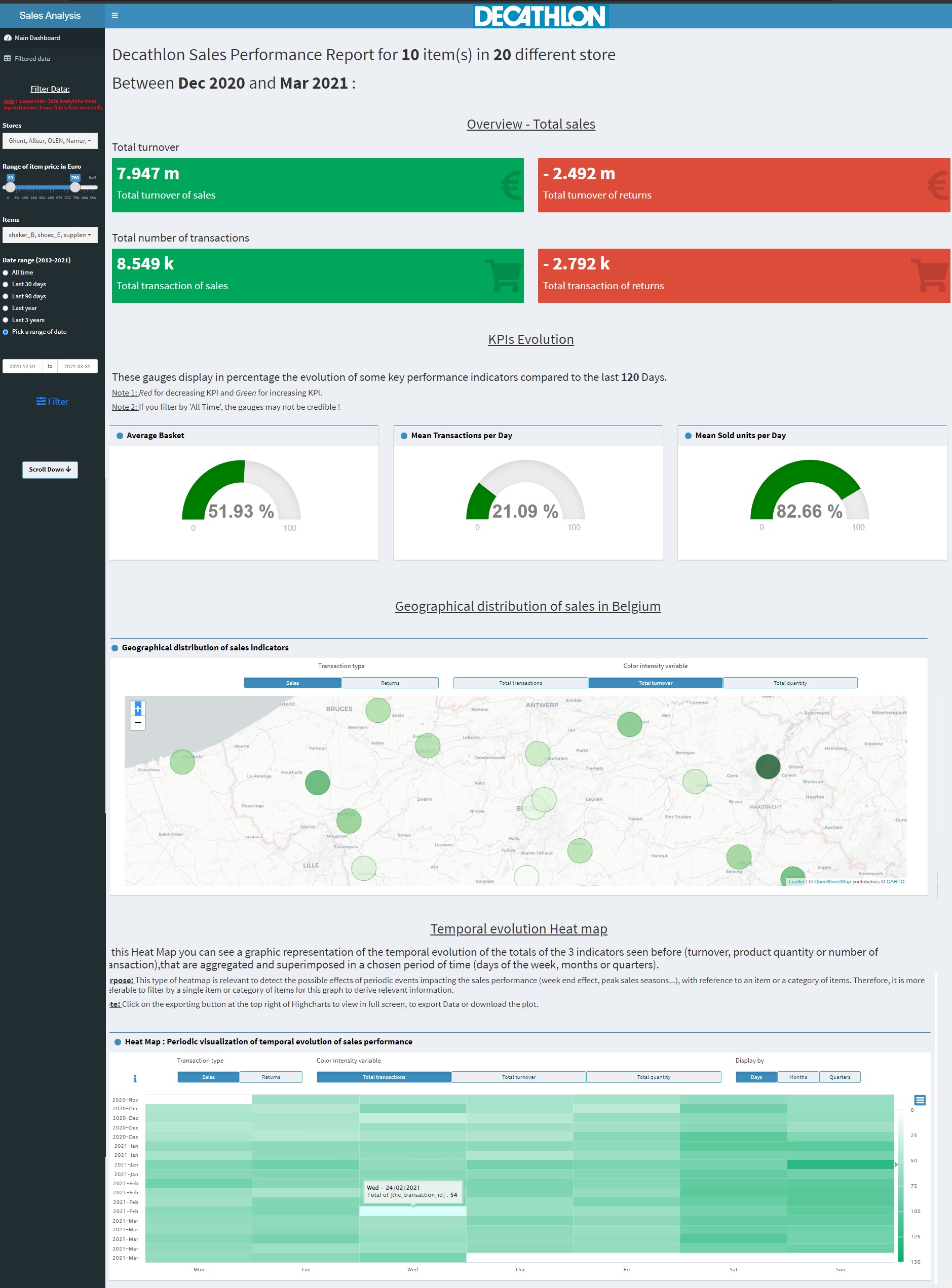Open the Items dropdown

click(50, 235)
